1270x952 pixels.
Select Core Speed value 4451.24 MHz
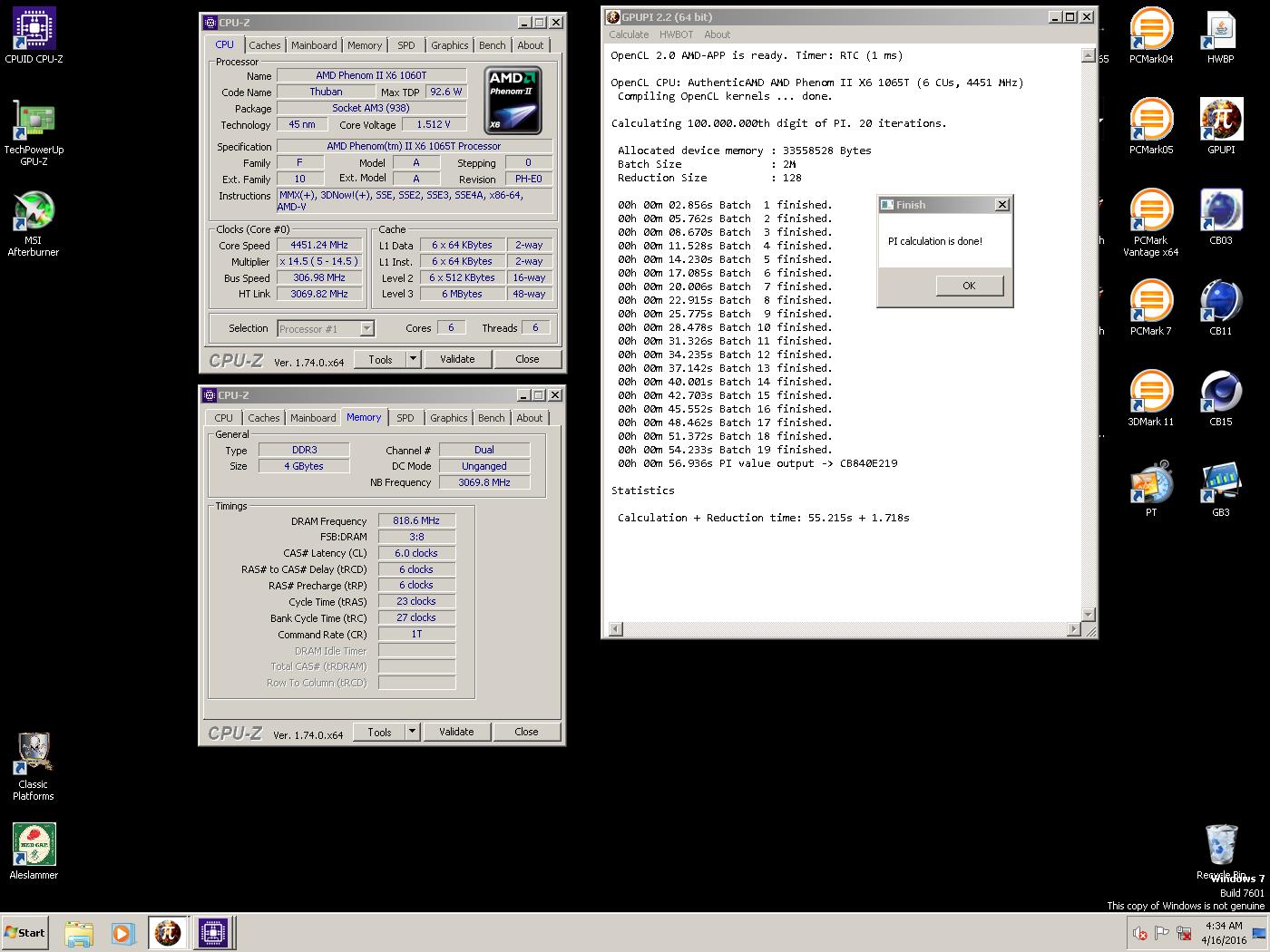pos(319,245)
